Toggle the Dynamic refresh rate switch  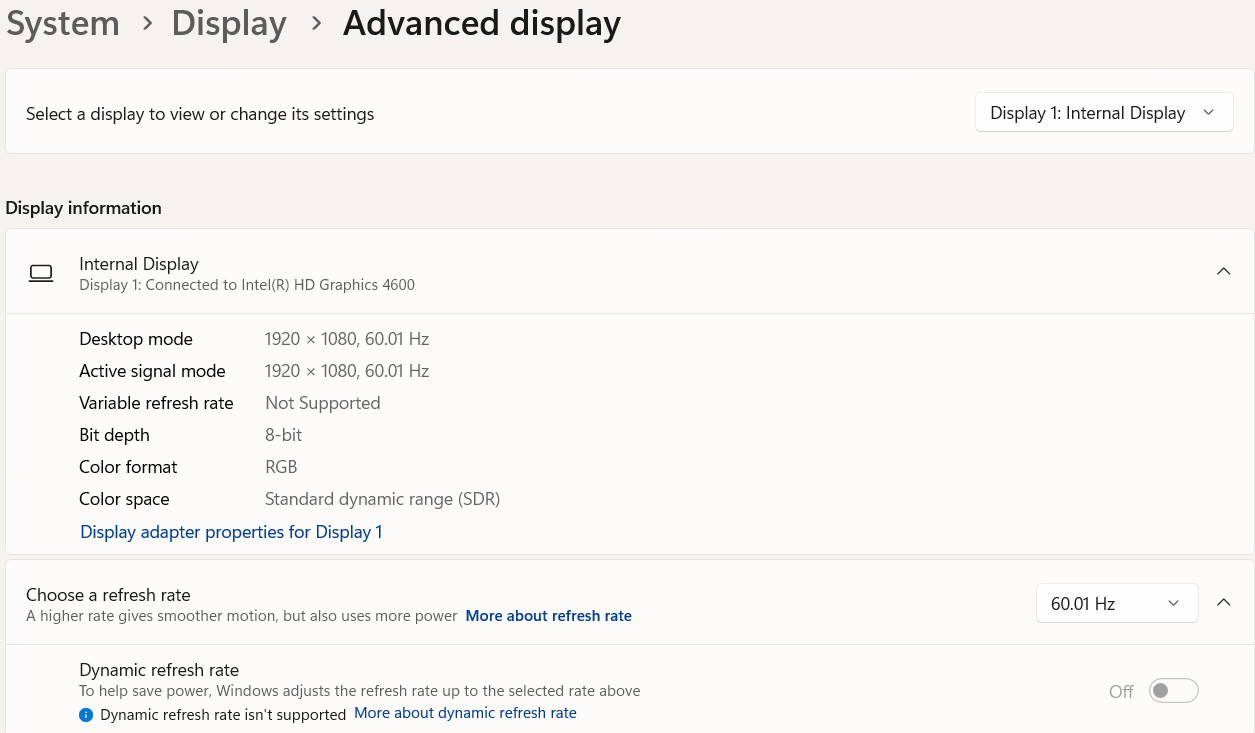[x=1173, y=691]
